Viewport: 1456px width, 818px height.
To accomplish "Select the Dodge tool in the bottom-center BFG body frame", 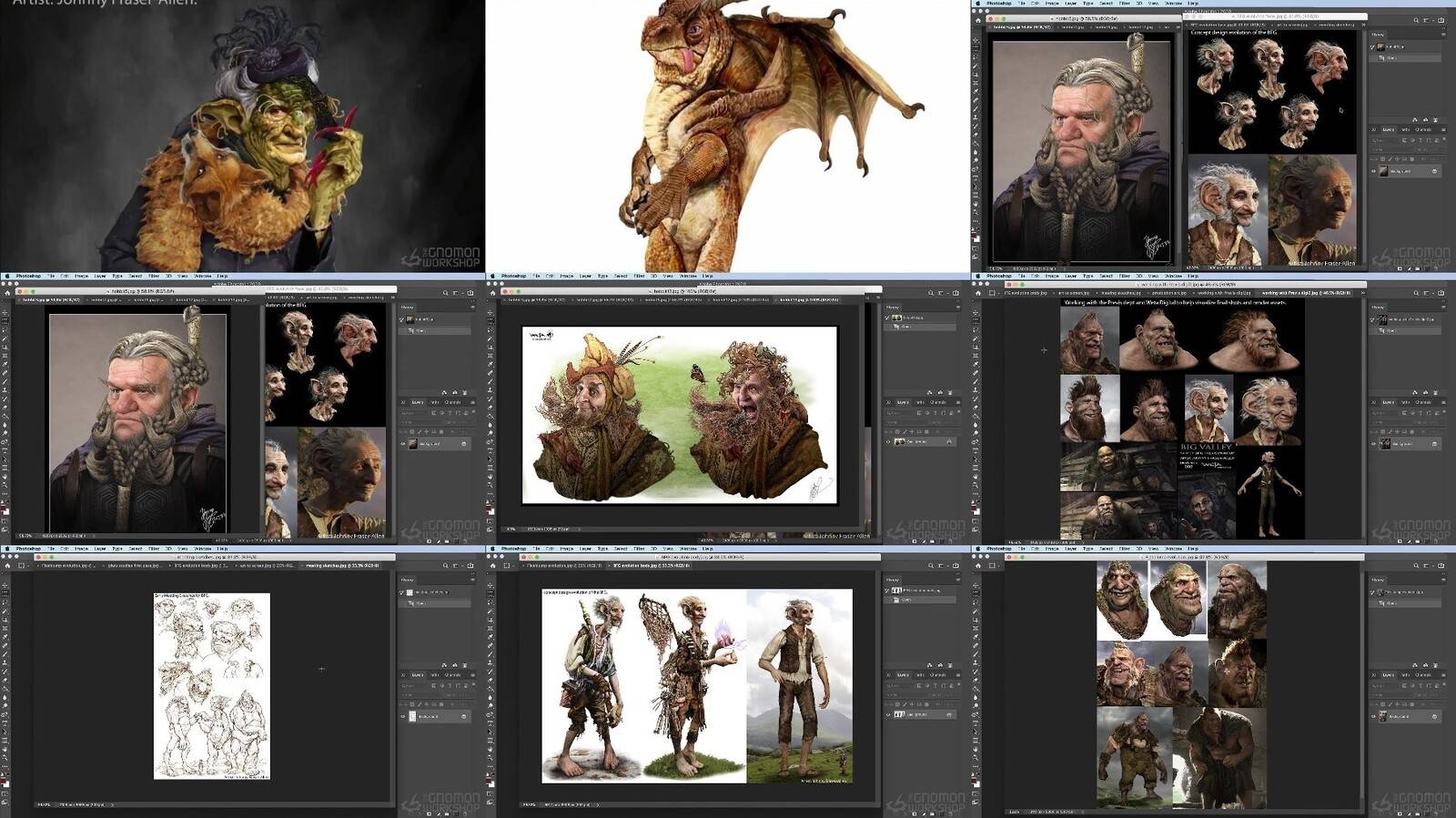I will click(x=490, y=705).
